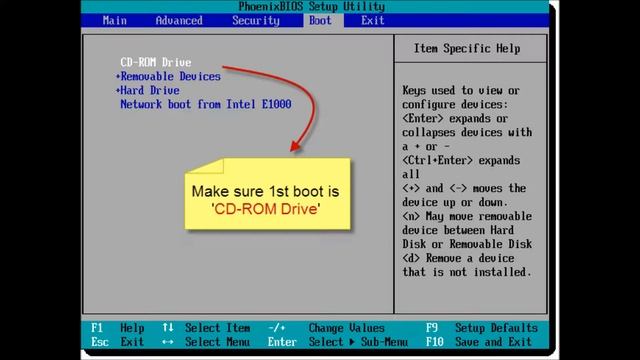This screenshot has height=360, width=640.
Task: Click the Item Specific Help heading
Action: (467, 49)
